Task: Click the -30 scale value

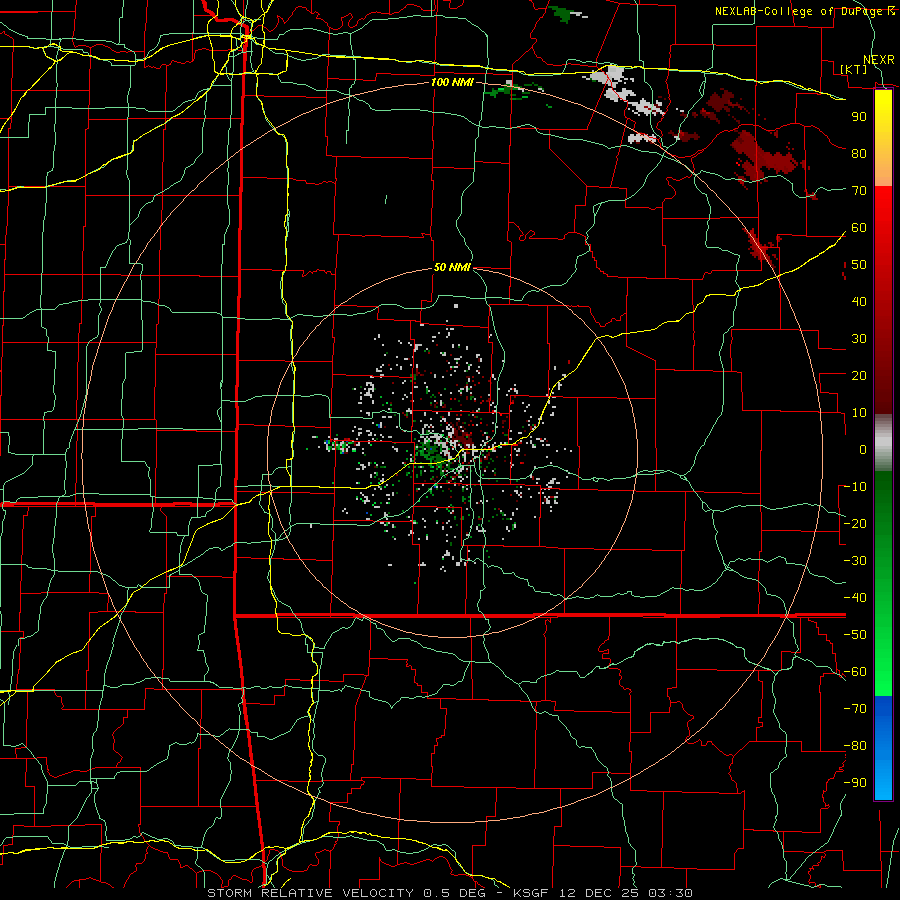Action: coord(855,561)
